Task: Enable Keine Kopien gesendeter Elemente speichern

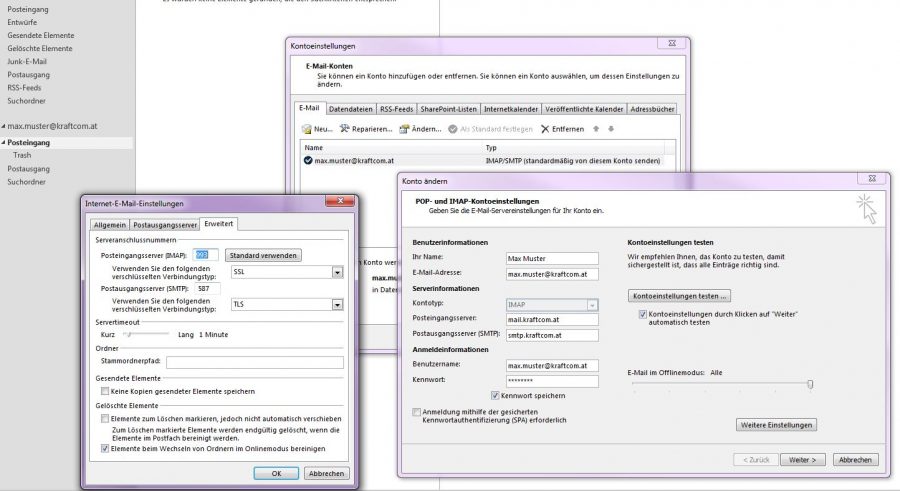Action: (x=105, y=391)
